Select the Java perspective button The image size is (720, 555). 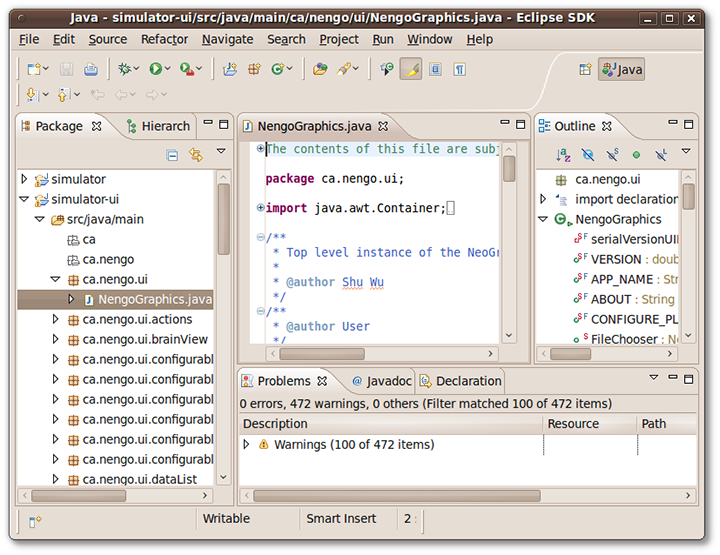click(x=622, y=69)
